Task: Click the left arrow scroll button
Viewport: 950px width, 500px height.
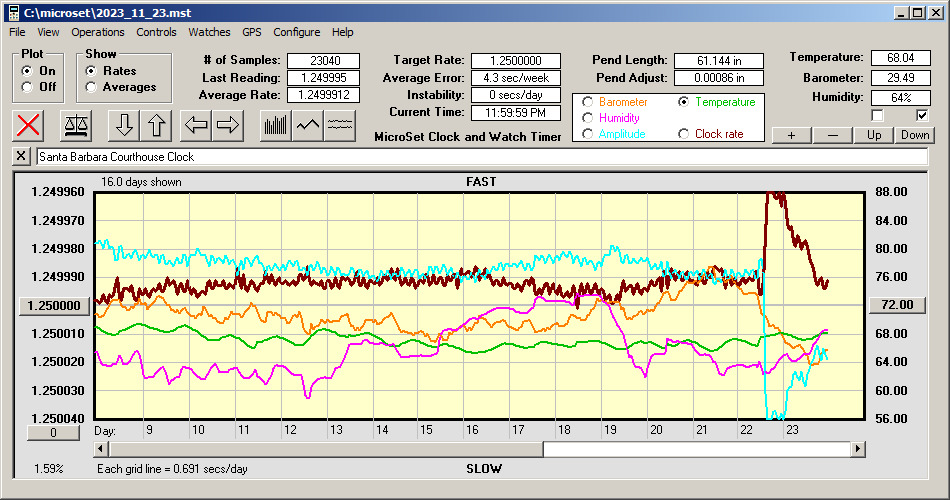Action: point(197,125)
